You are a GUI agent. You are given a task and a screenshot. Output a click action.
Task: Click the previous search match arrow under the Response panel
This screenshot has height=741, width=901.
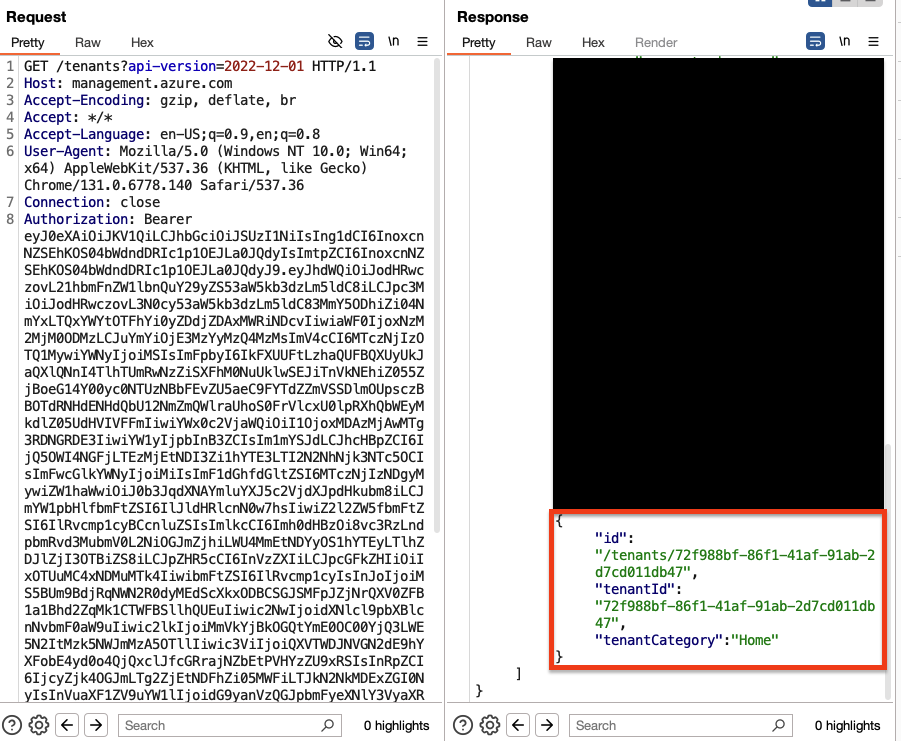tap(519, 725)
